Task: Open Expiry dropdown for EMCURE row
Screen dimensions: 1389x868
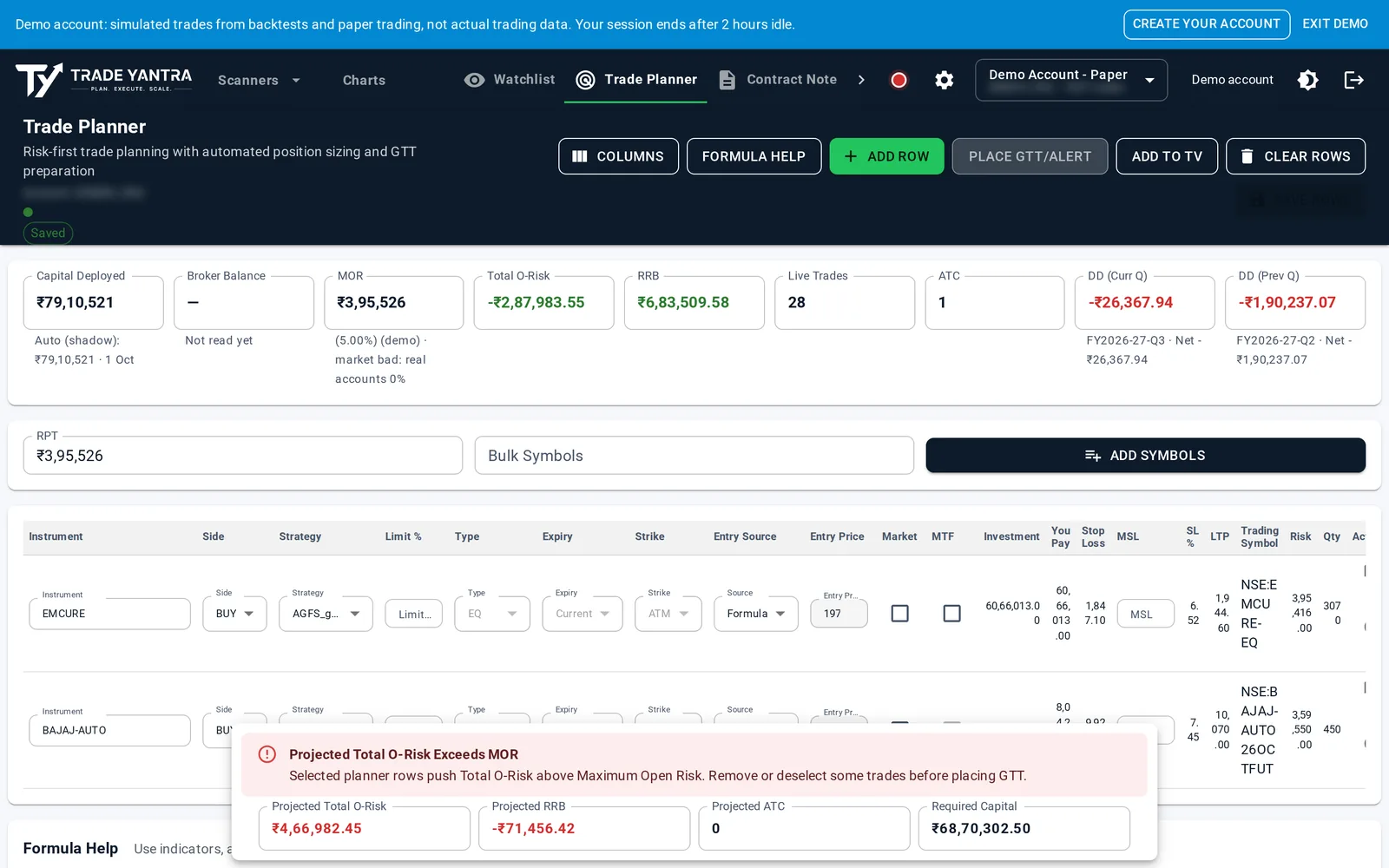Action: point(583,614)
